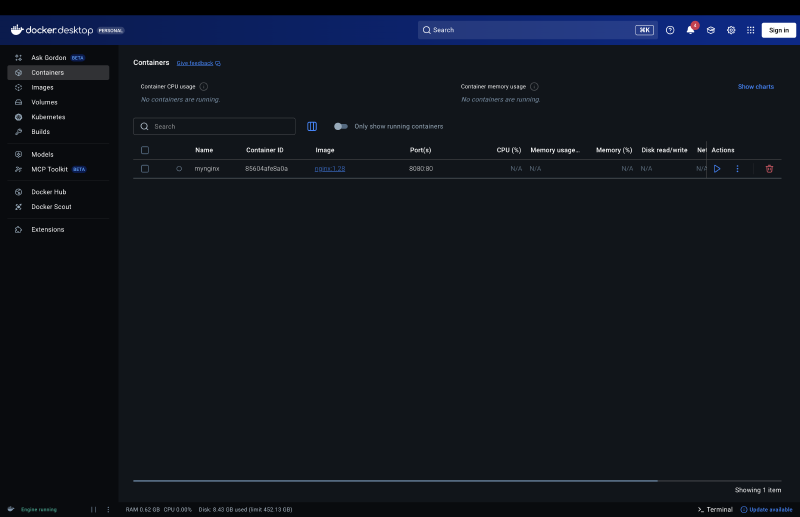The height and width of the screenshot is (517, 800).
Task: Click the horizontal table scrollbar
Action: pyautogui.click(x=395, y=481)
